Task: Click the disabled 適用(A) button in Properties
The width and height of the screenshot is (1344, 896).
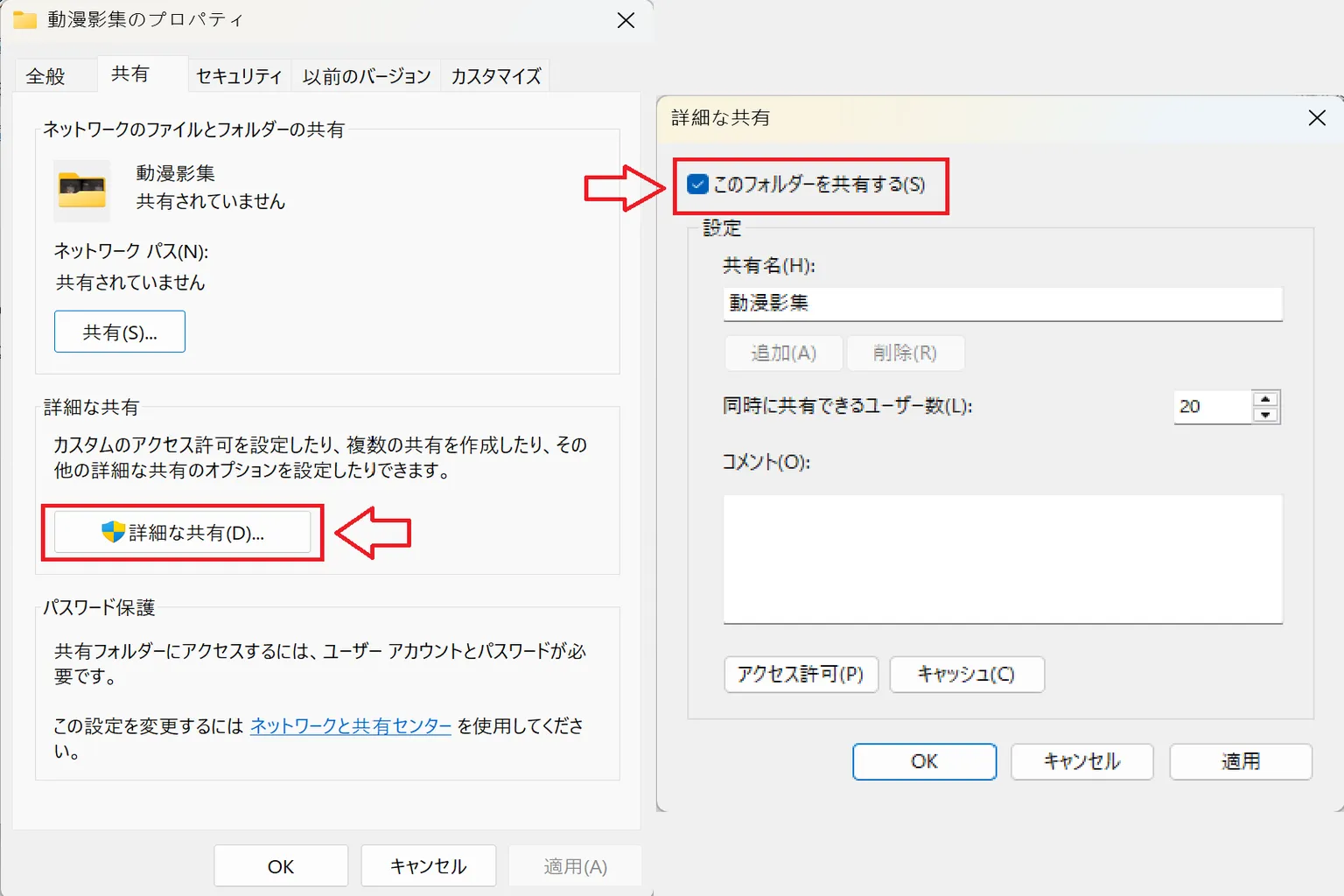Action: pyautogui.click(x=575, y=866)
